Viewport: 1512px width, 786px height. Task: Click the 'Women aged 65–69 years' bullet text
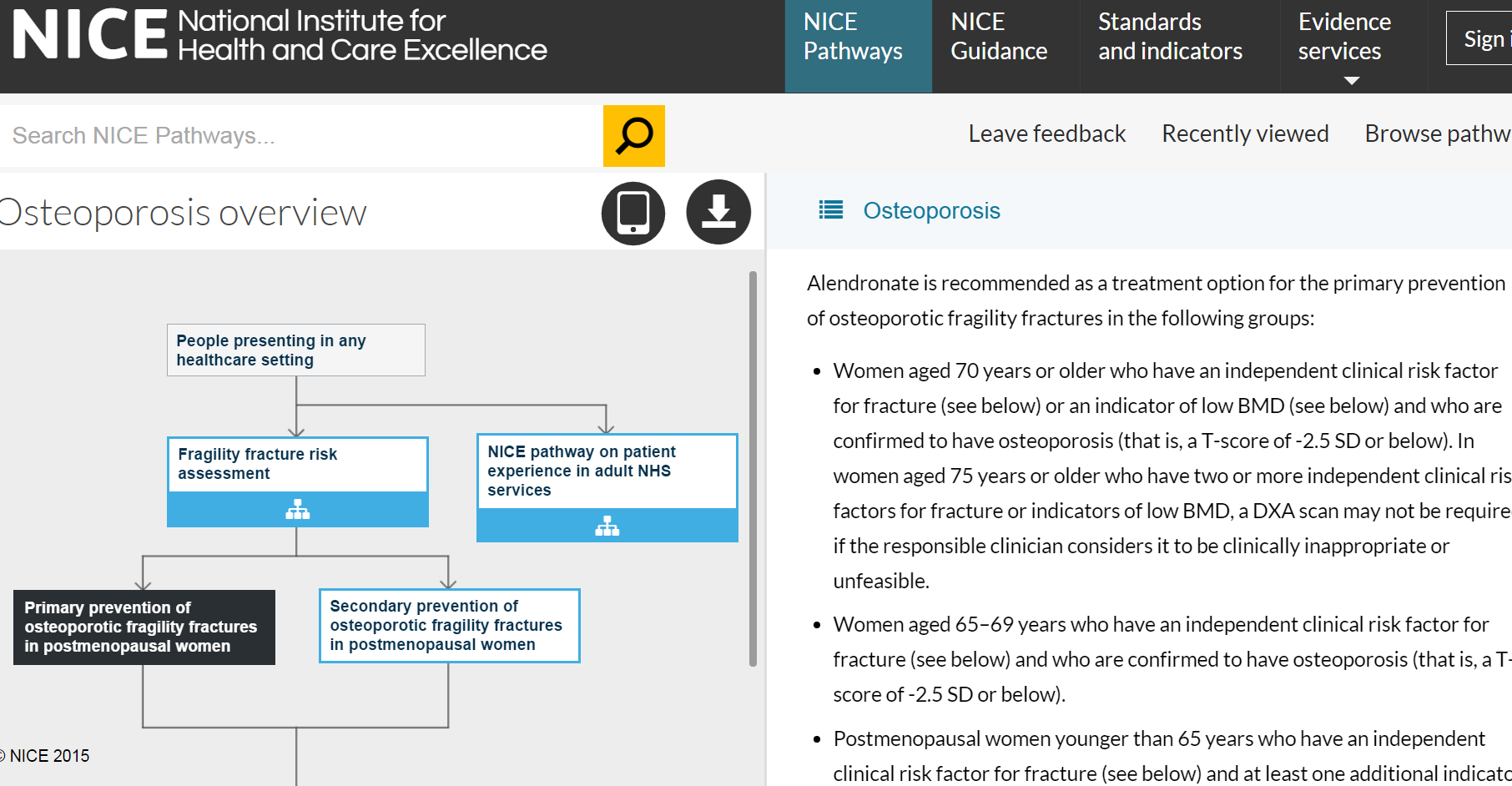(1172, 659)
